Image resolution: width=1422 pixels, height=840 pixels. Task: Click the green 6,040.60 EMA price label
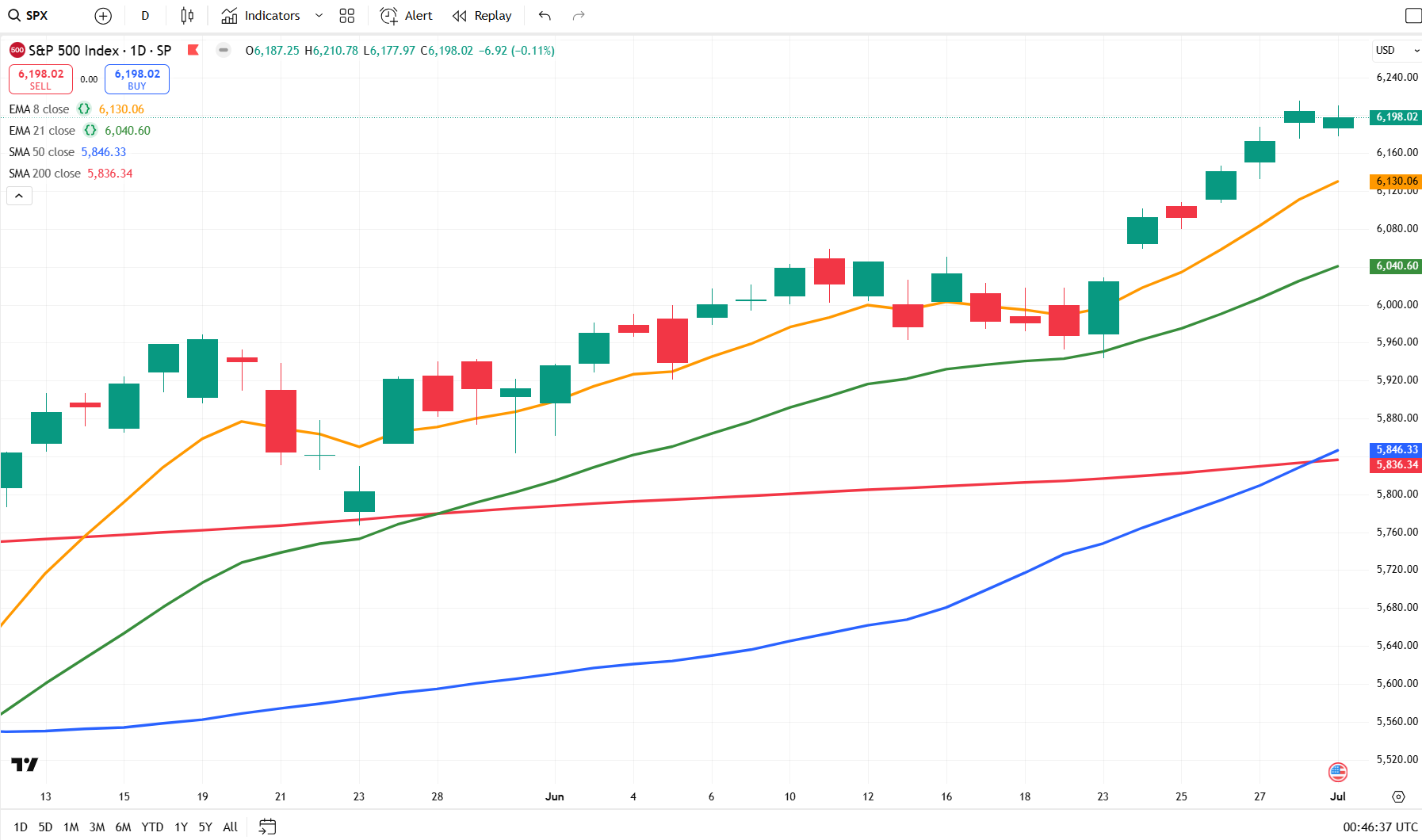(x=1396, y=266)
